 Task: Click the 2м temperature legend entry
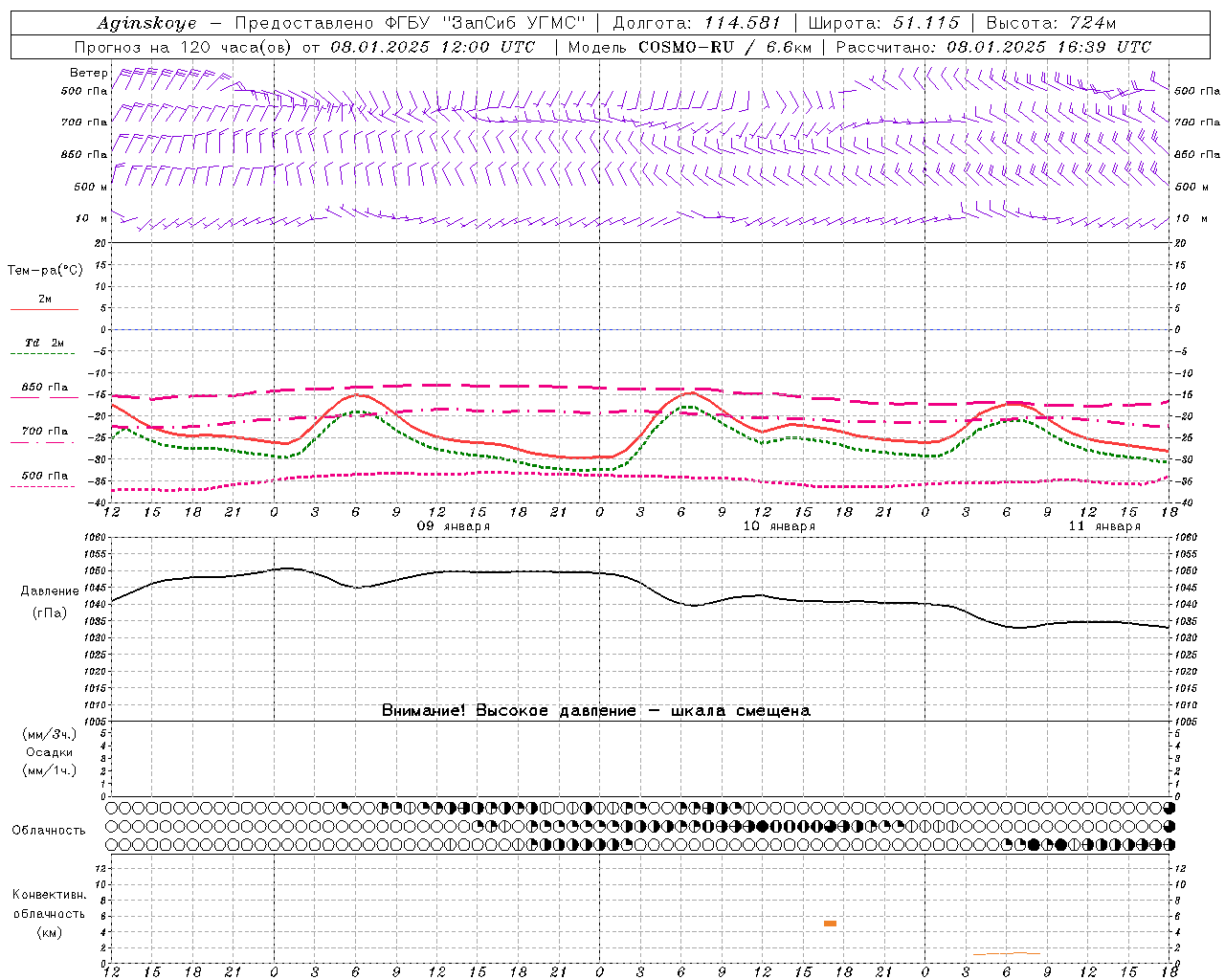click(44, 301)
